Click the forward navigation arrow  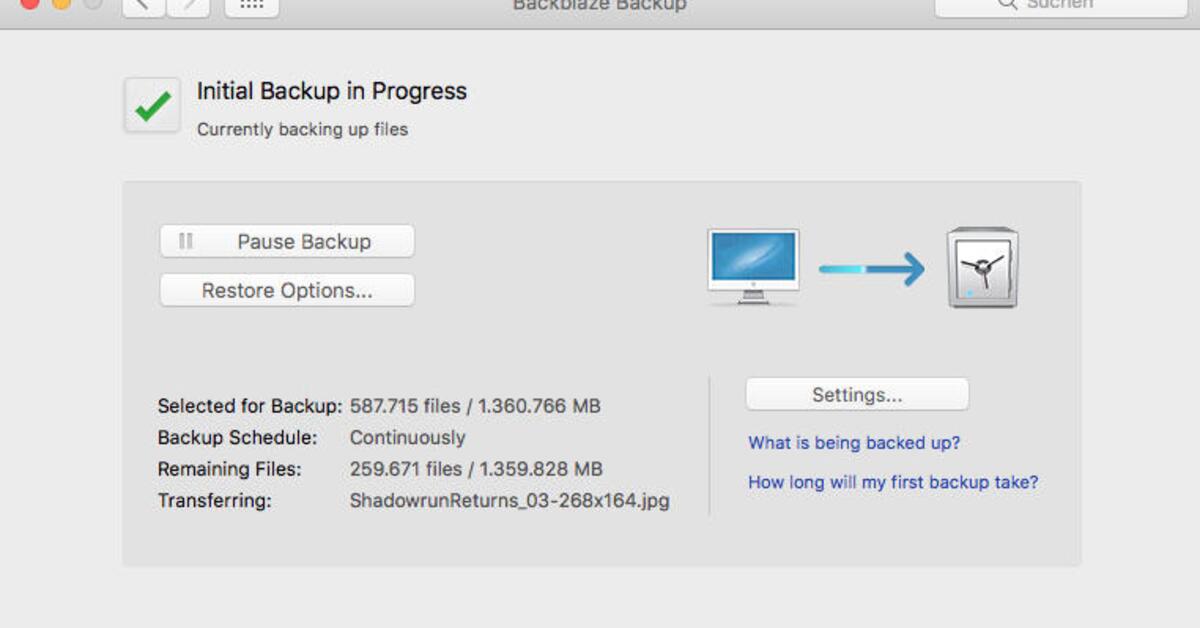click(x=188, y=6)
